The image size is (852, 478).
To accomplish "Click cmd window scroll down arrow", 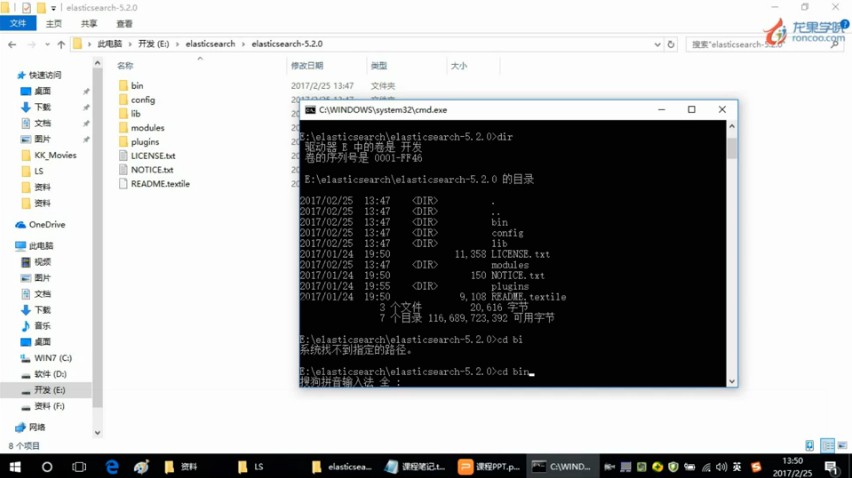I will pos(731,381).
